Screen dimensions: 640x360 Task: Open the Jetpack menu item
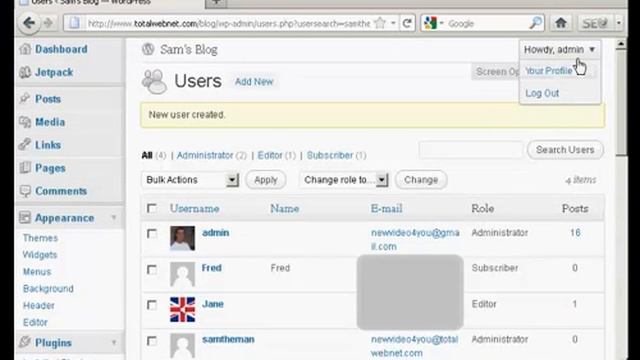[54, 72]
